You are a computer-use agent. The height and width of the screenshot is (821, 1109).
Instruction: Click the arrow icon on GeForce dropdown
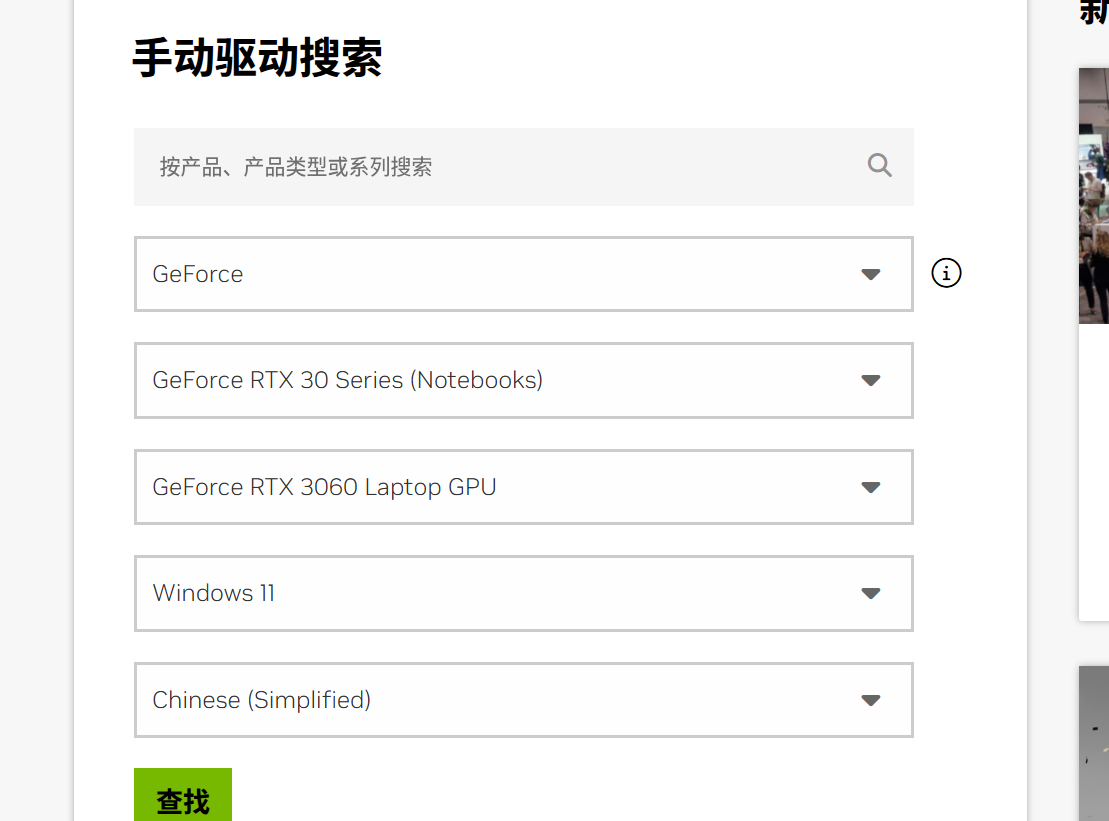click(x=870, y=274)
